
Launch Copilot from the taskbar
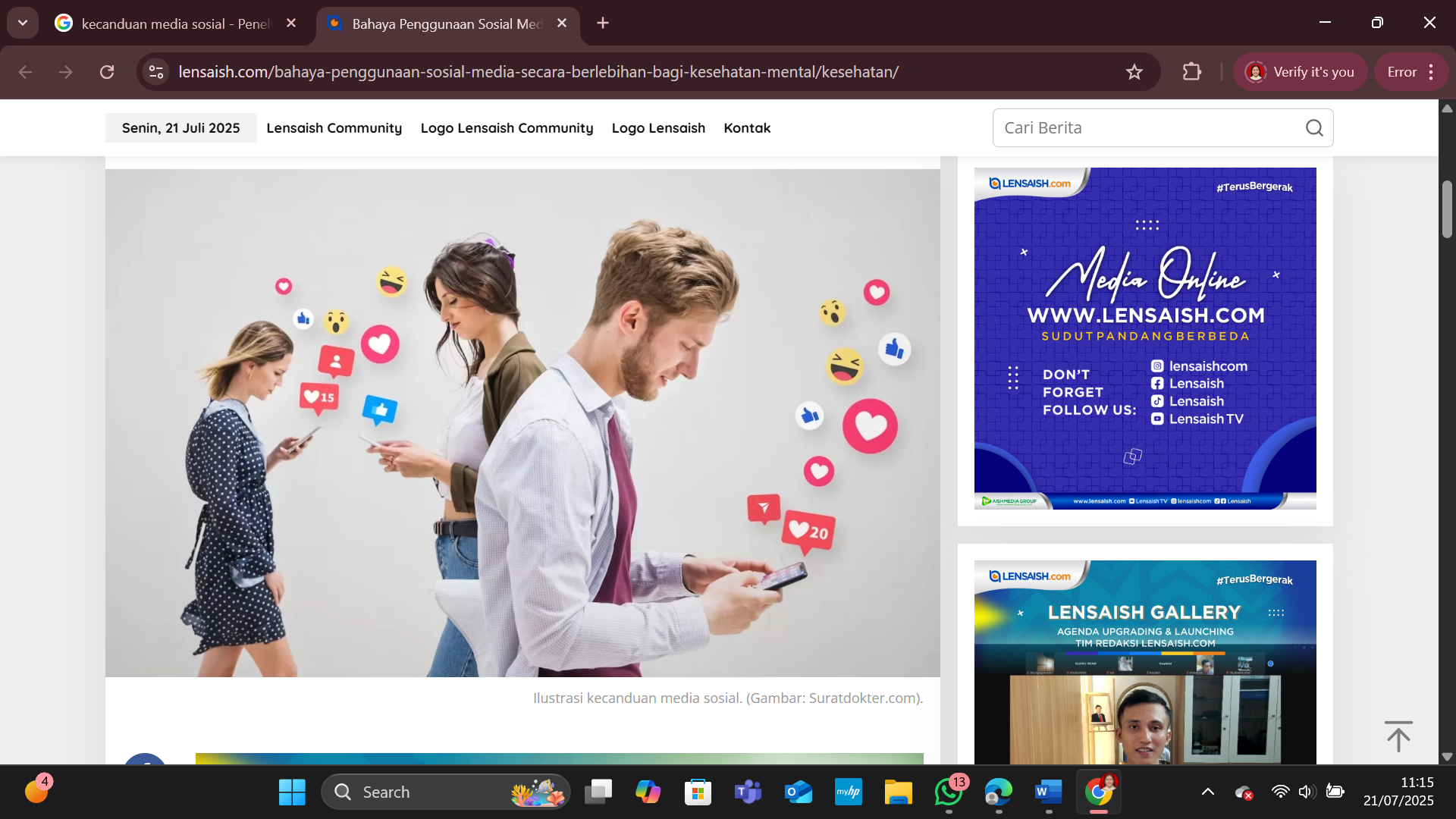coord(648,792)
